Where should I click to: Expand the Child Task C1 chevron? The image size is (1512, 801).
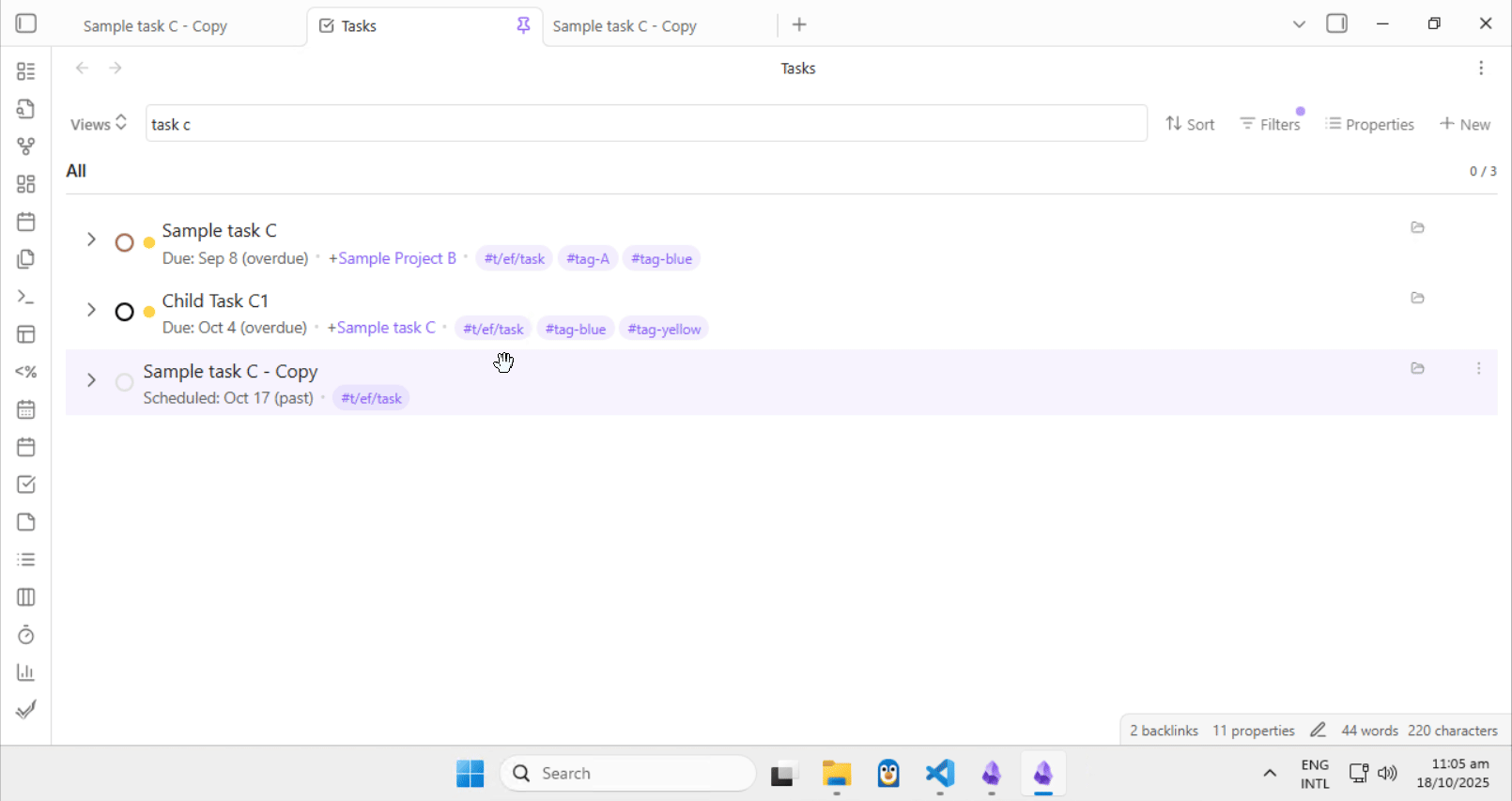[91, 310]
